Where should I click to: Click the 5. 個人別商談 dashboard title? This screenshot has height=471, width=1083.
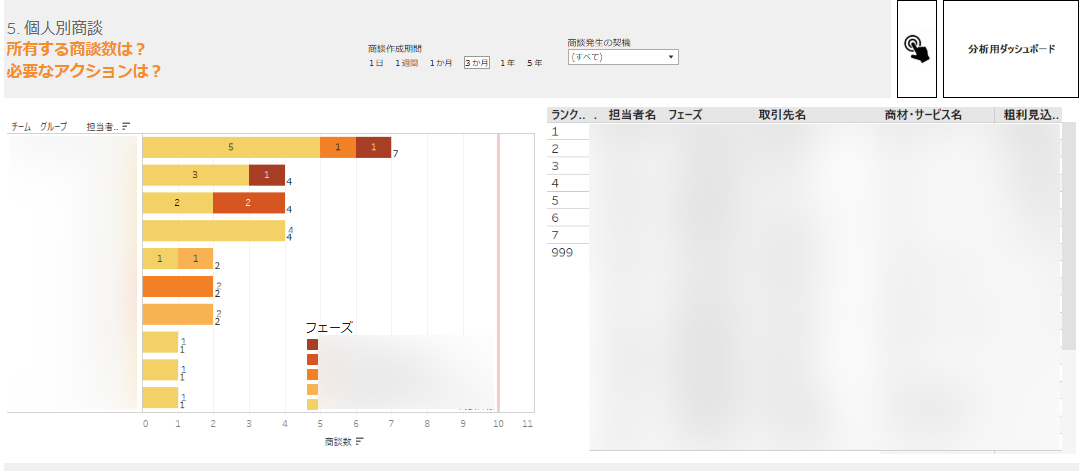tap(55, 28)
